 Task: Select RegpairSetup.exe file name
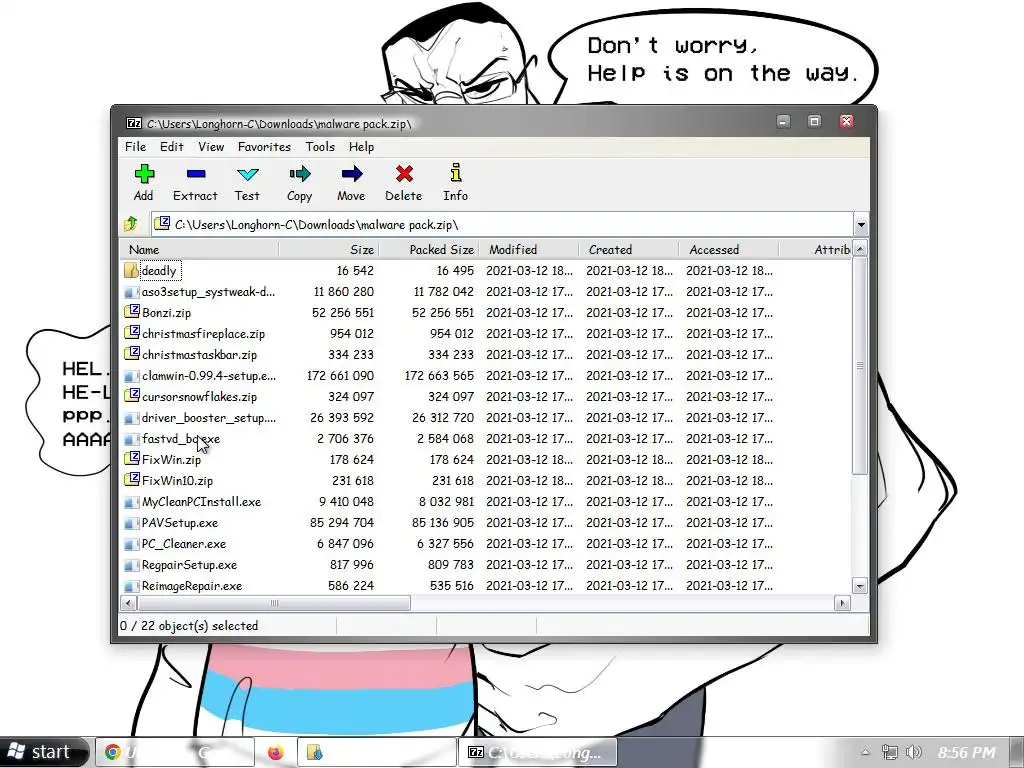click(189, 564)
